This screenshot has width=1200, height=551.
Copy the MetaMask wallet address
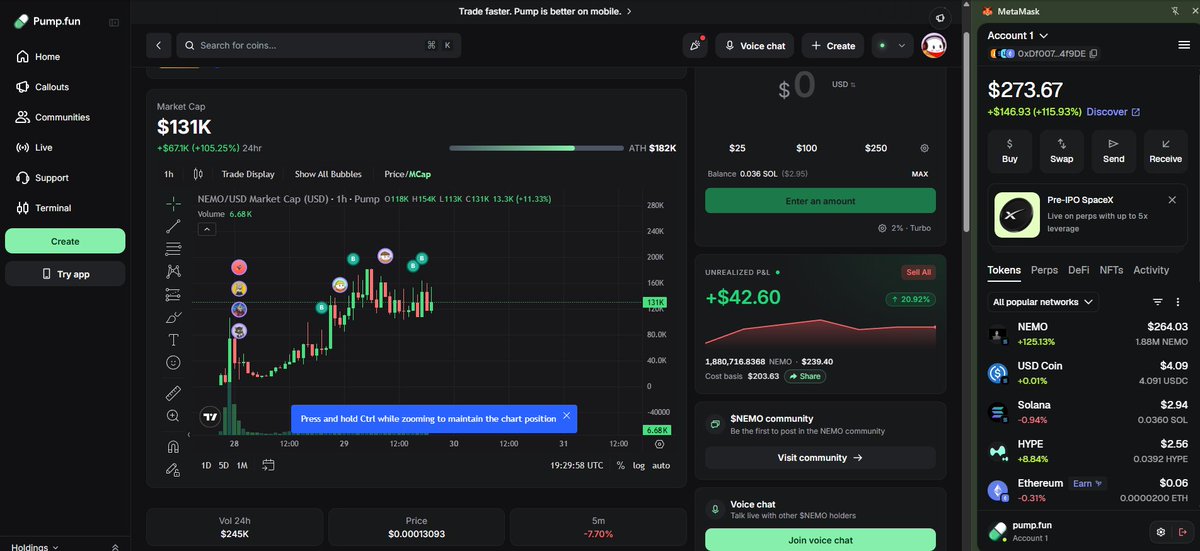(1094, 53)
